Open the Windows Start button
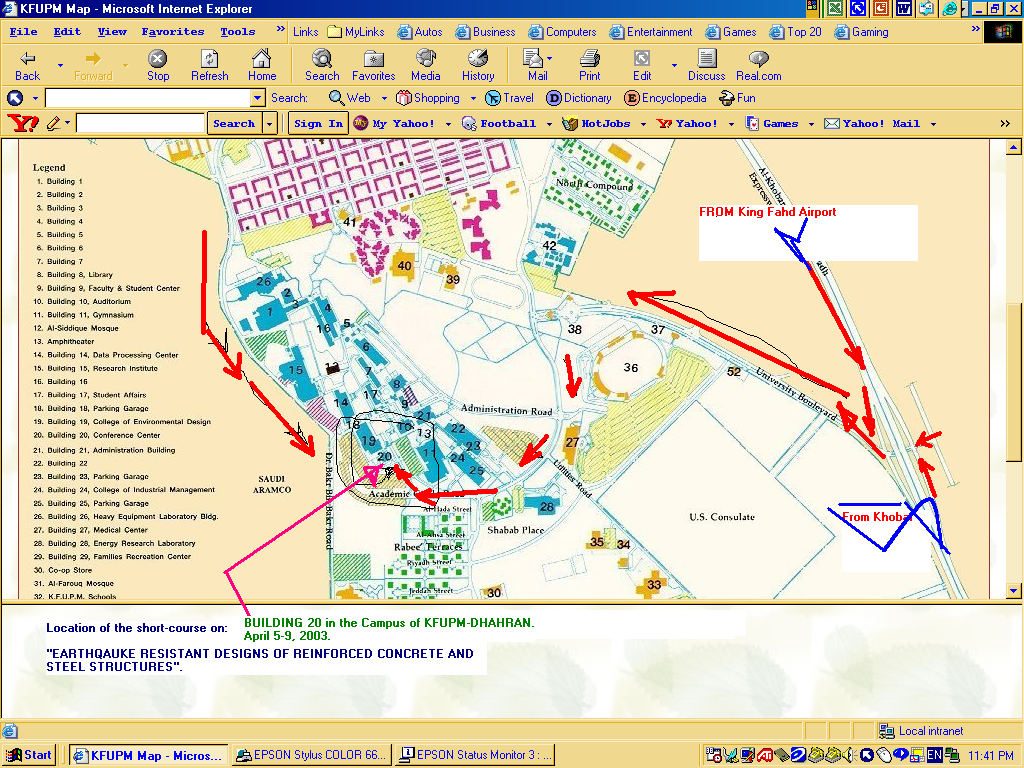The image size is (1024, 768). (30, 755)
